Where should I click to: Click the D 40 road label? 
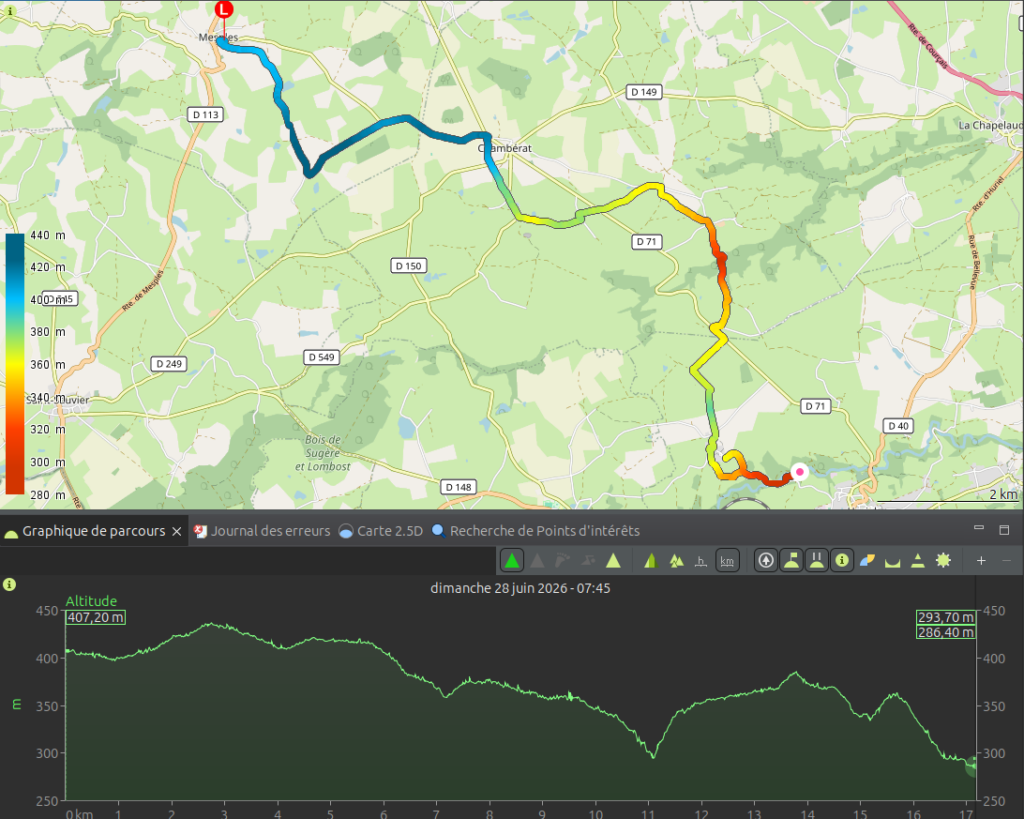(898, 426)
